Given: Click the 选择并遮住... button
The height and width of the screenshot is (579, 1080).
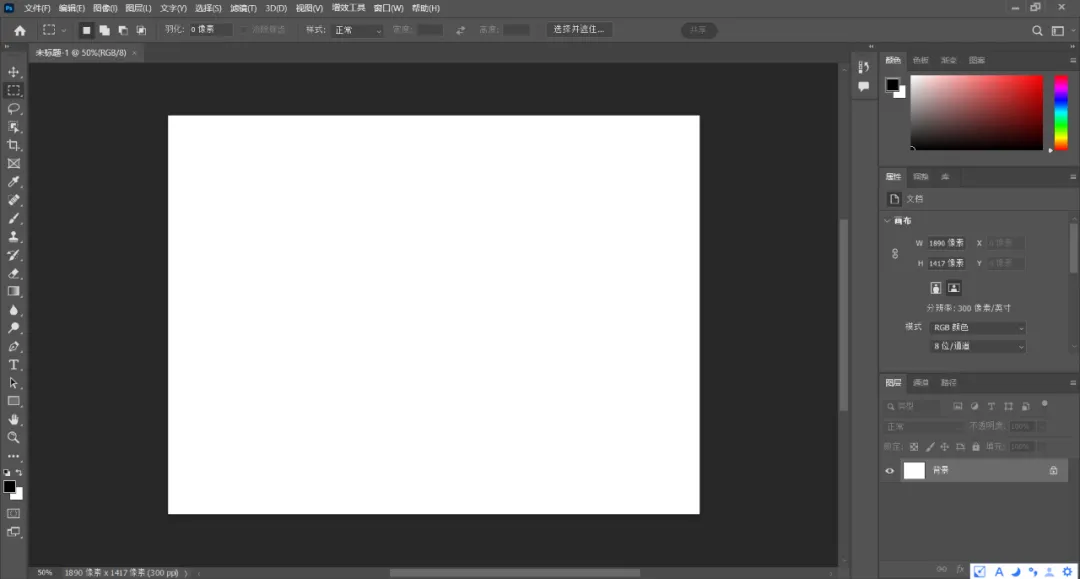Looking at the screenshot, I should pyautogui.click(x=579, y=30).
